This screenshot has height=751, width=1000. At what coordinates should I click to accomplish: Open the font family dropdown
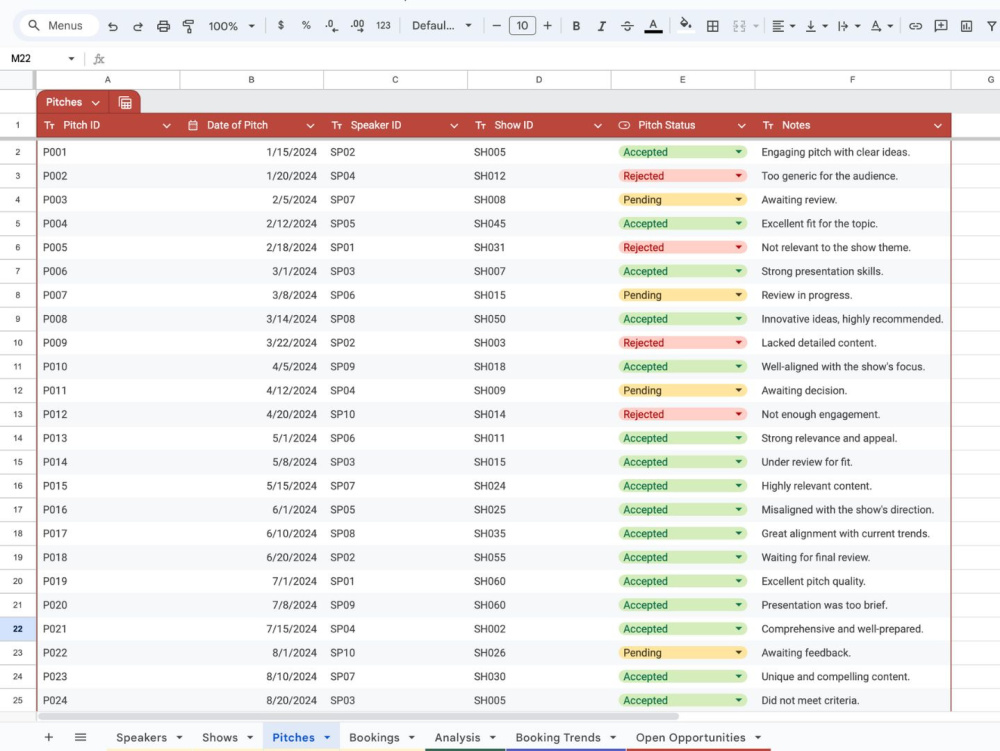click(x=441, y=26)
